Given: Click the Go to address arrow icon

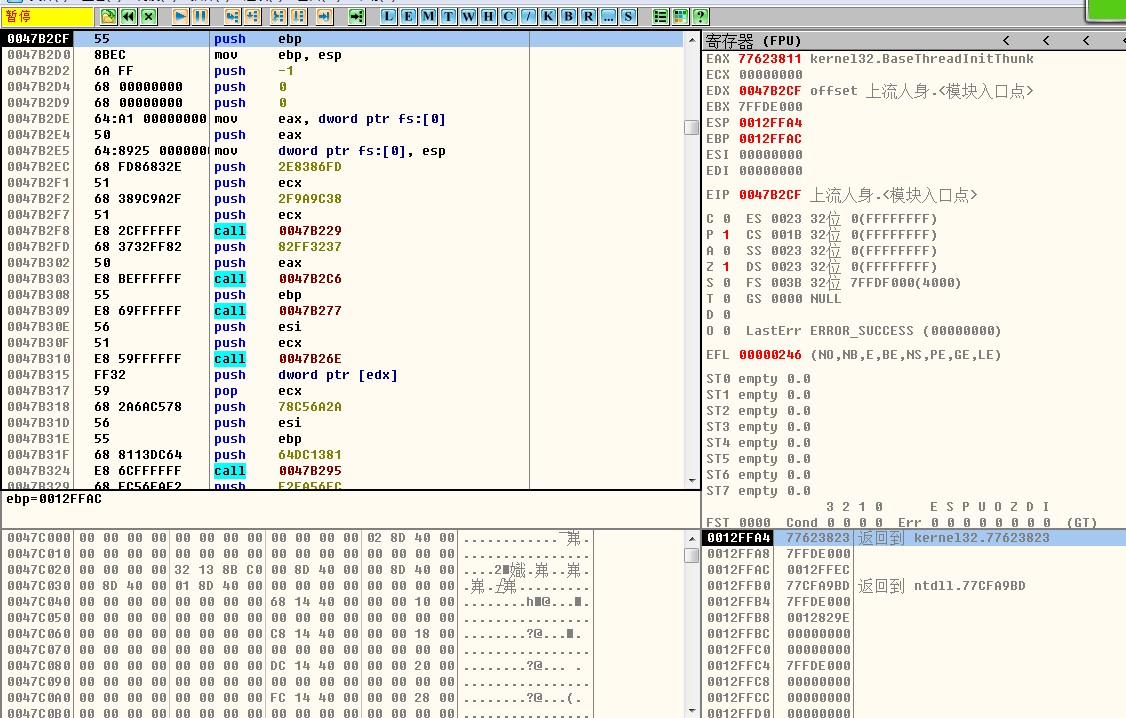Looking at the screenshot, I should click(x=357, y=16).
